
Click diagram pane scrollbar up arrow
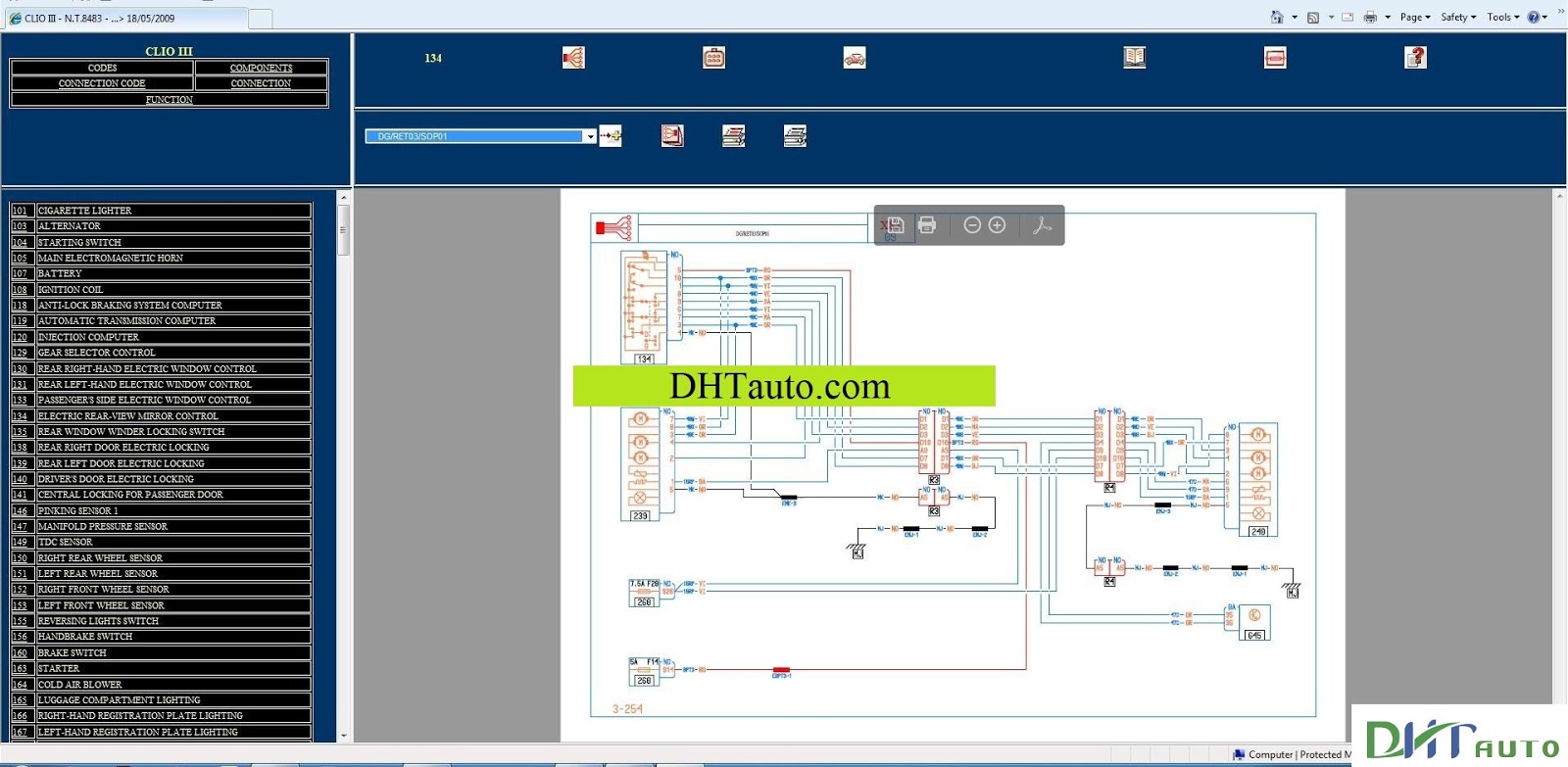(x=1559, y=196)
